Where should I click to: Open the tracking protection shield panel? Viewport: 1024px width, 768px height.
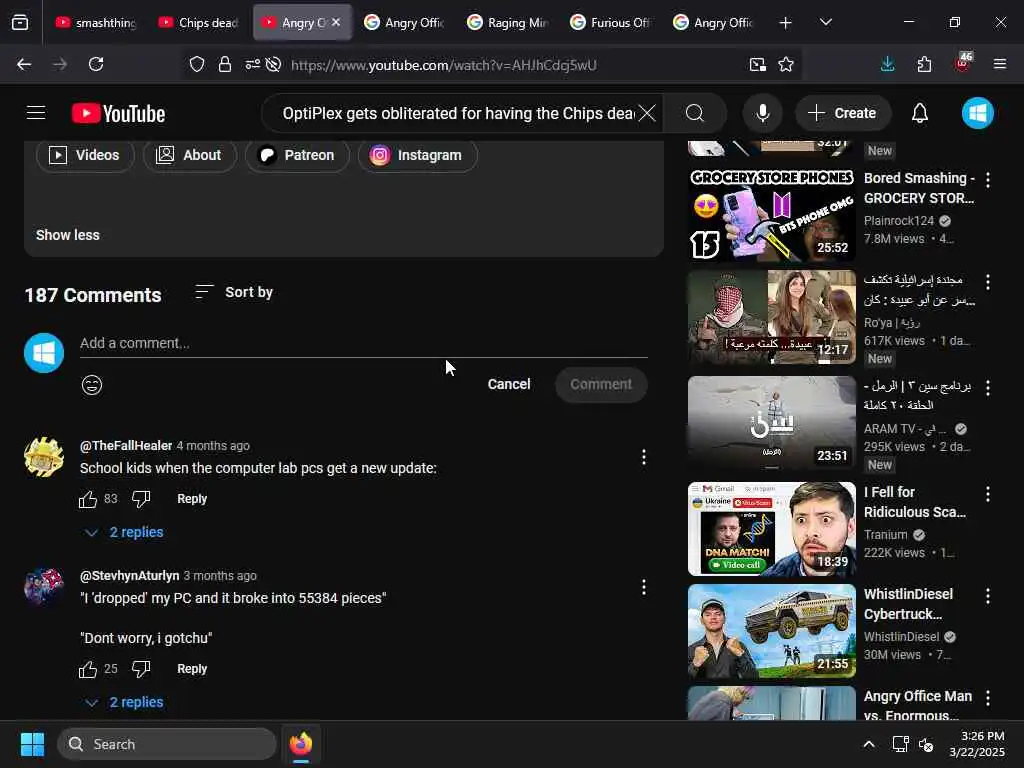[x=197, y=64]
